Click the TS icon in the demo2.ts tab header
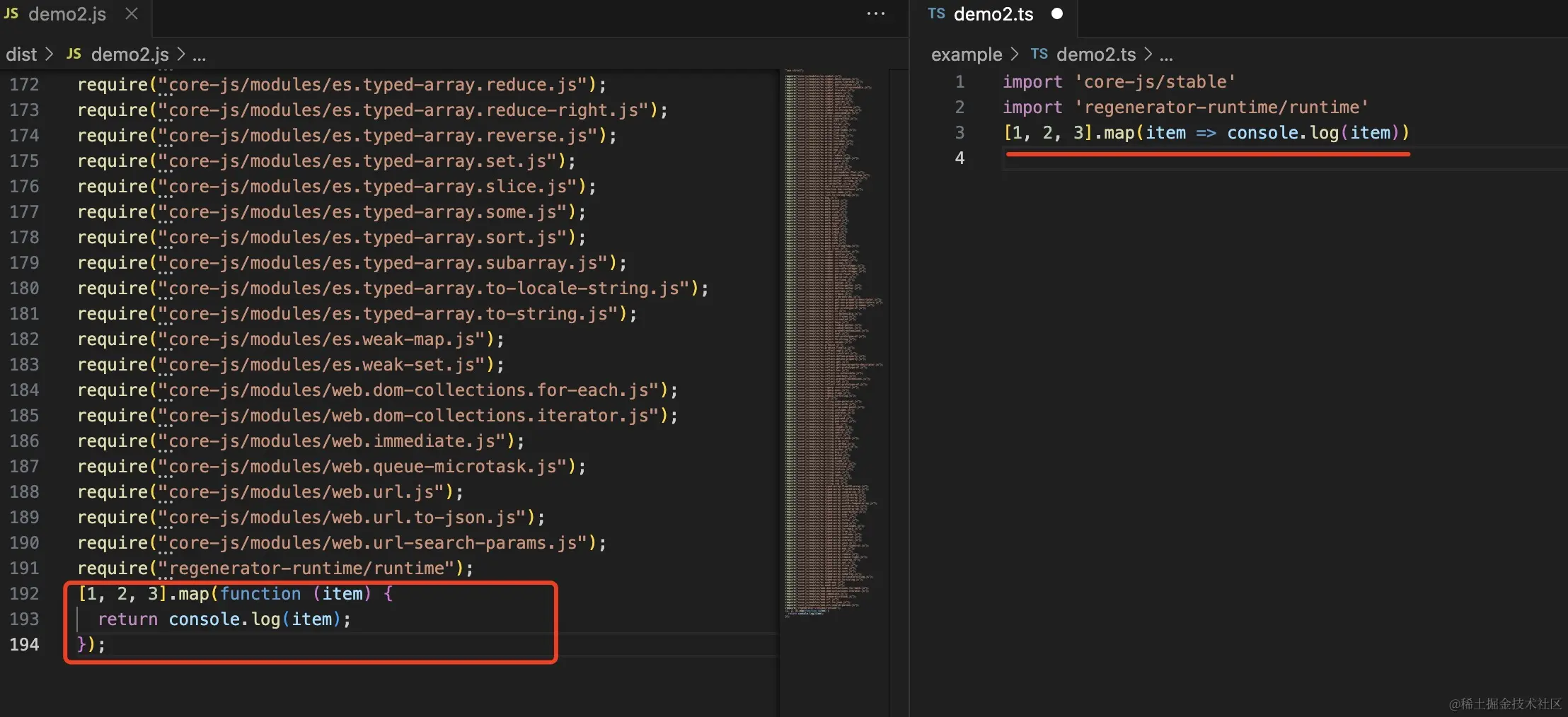Image resolution: width=1568 pixels, height=717 pixels. tap(935, 13)
